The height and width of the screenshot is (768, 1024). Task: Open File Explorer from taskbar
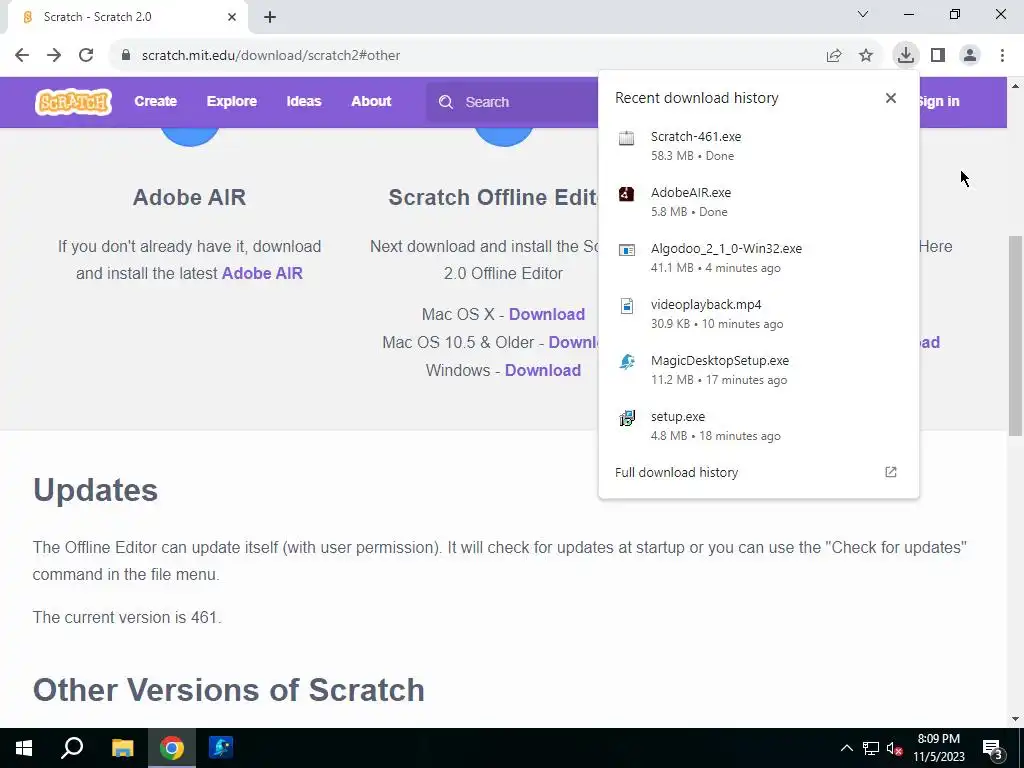[x=122, y=748]
